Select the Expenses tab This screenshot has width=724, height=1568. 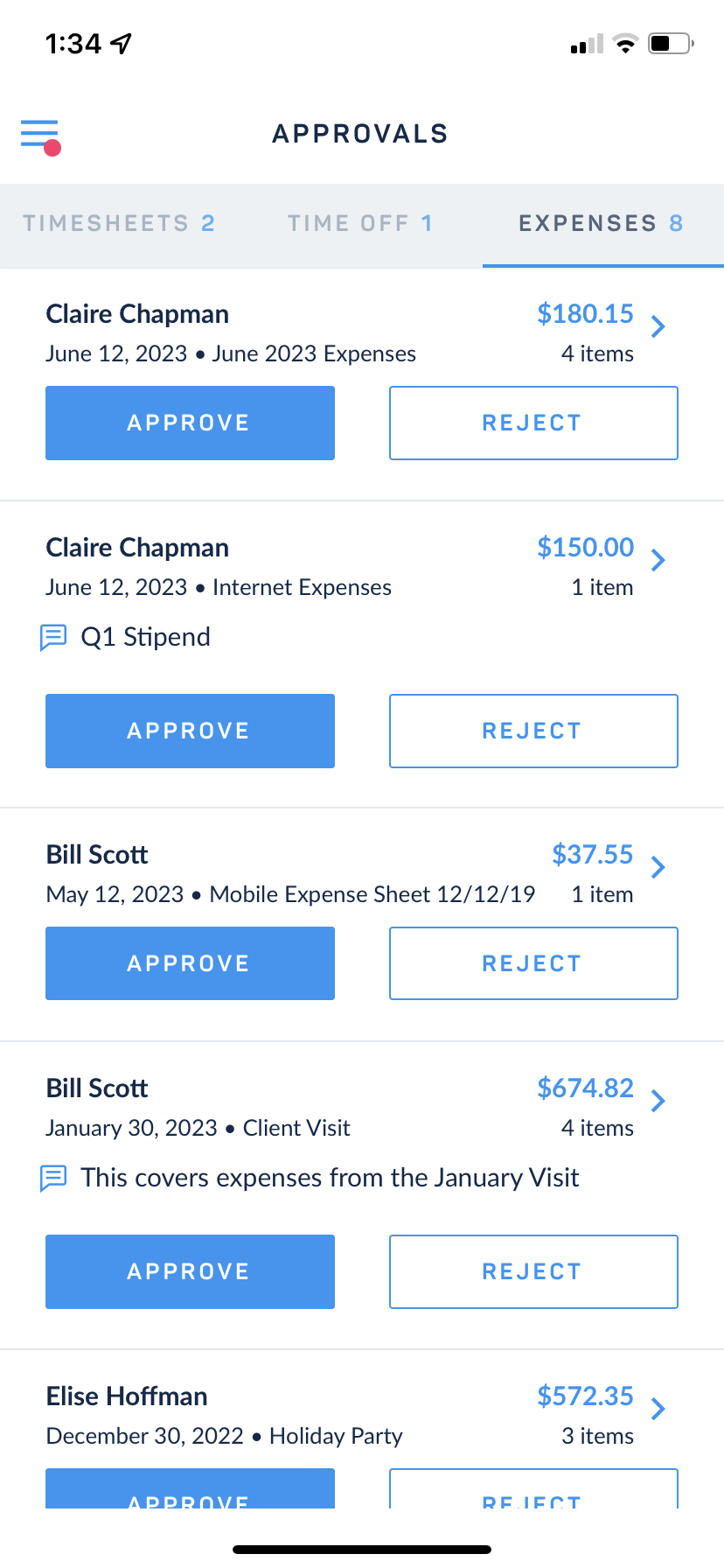(601, 224)
